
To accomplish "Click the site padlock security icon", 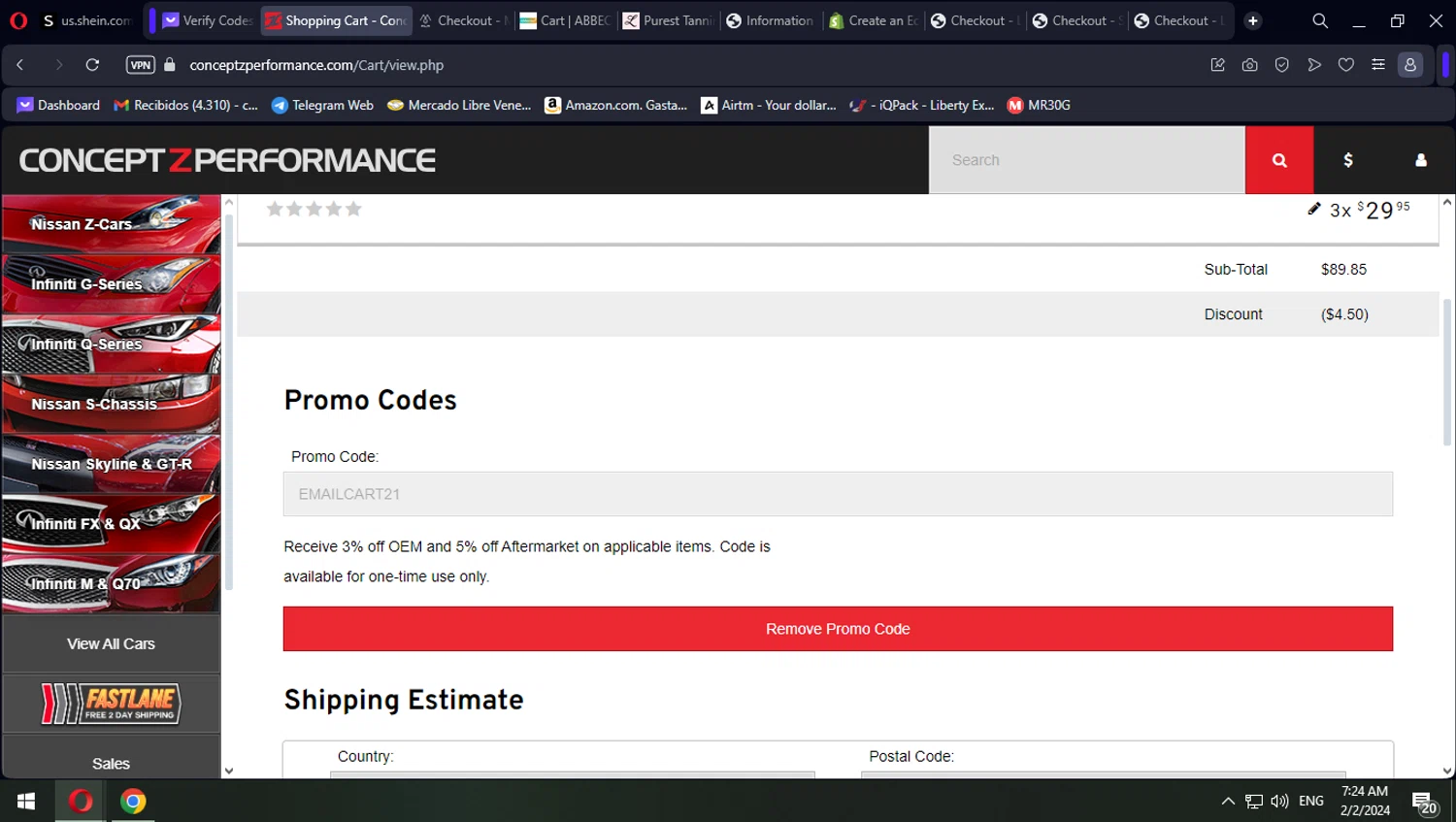I will 170,65.
